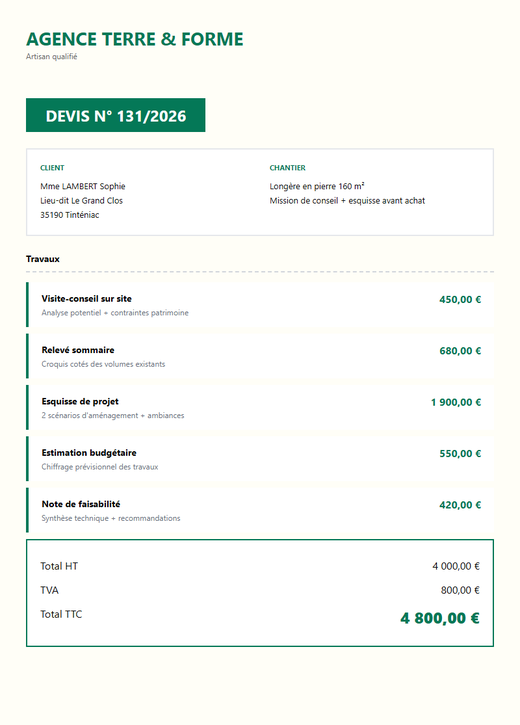The width and height of the screenshot is (520, 725).
Task: Click the 1 900,00 € amount
Action: point(456,402)
